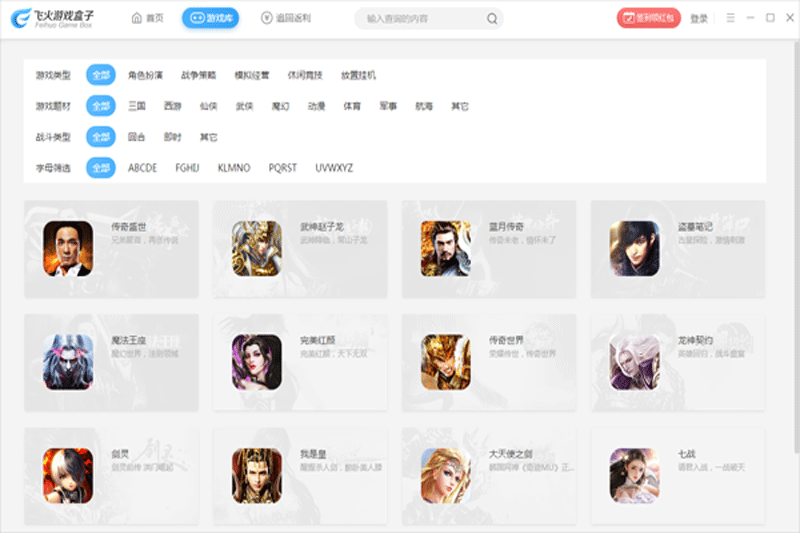Filter battle type by 回合
This screenshot has height=533, width=800.
pos(136,137)
